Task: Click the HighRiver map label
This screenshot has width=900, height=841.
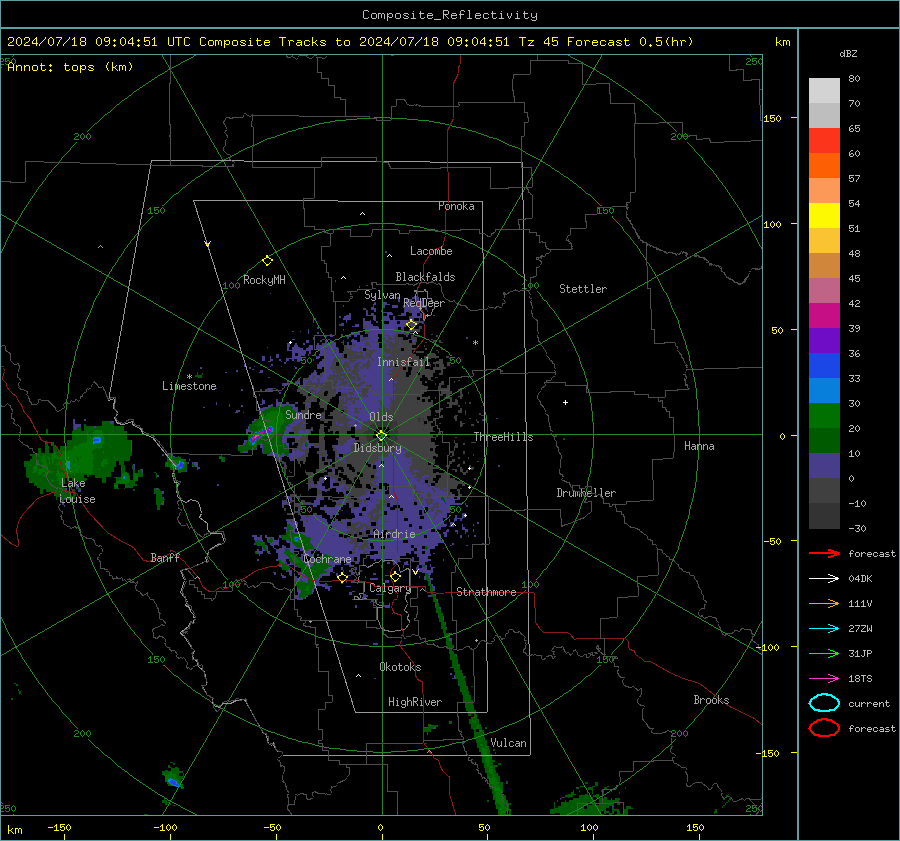Action: (414, 702)
